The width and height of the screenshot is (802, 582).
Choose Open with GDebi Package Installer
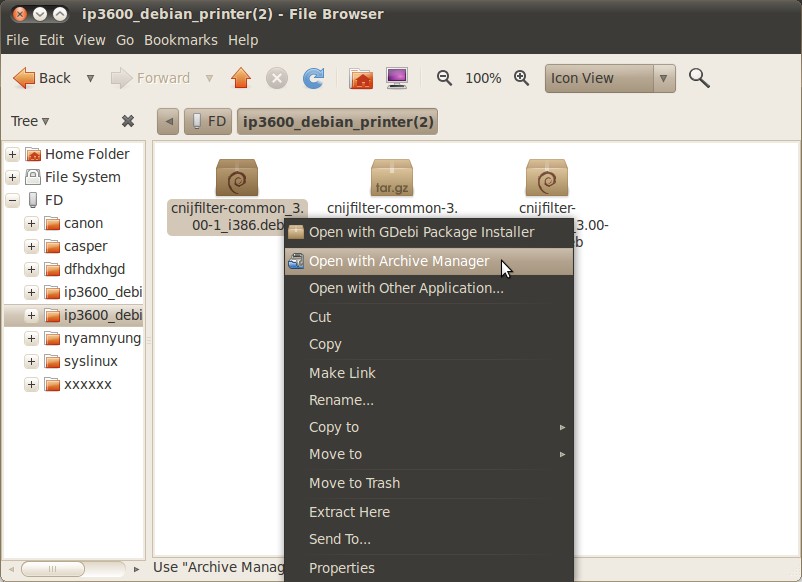(x=429, y=232)
